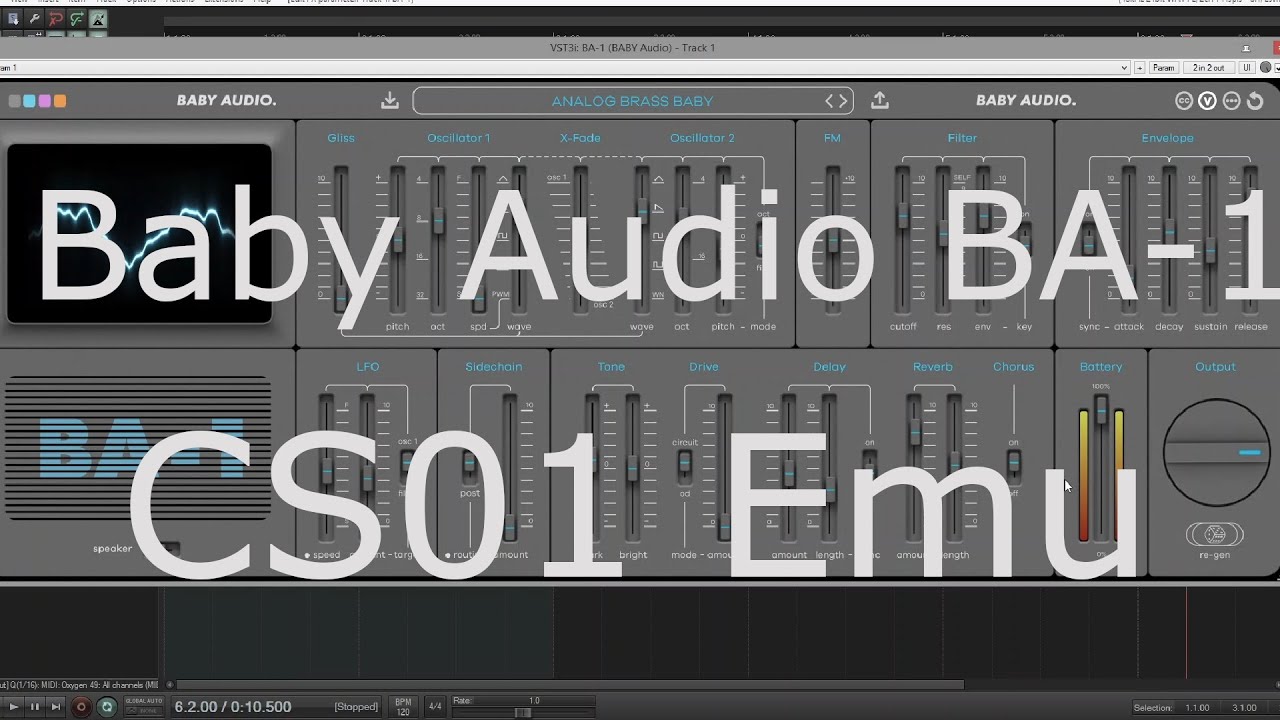Screen dimensions: 1280x720
Task: Click go-to-end button in transport
Action: (56, 707)
